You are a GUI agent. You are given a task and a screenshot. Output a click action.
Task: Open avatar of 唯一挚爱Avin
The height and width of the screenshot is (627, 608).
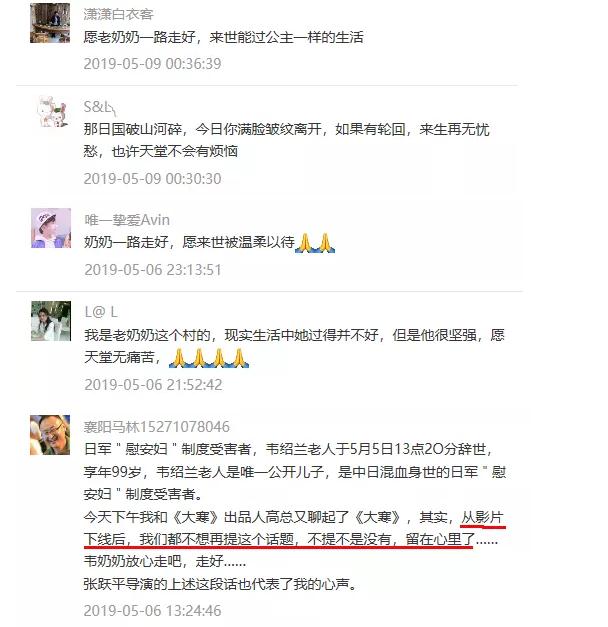51,228
